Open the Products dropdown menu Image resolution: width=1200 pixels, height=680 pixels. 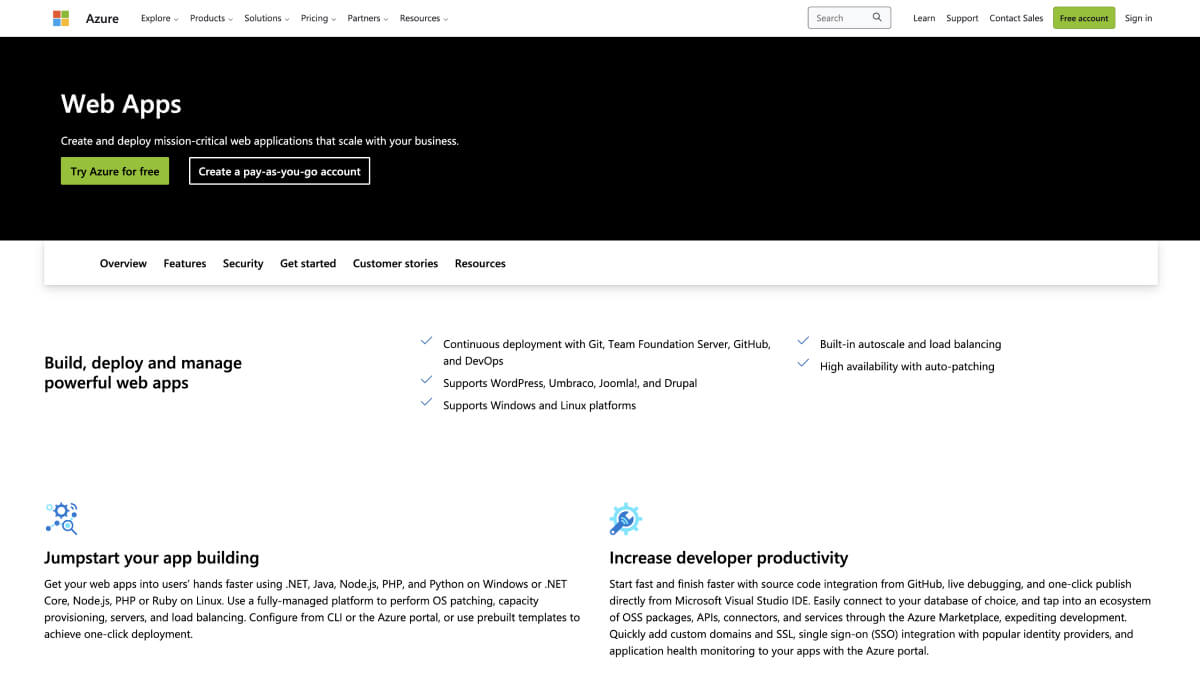pyautogui.click(x=211, y=18)
